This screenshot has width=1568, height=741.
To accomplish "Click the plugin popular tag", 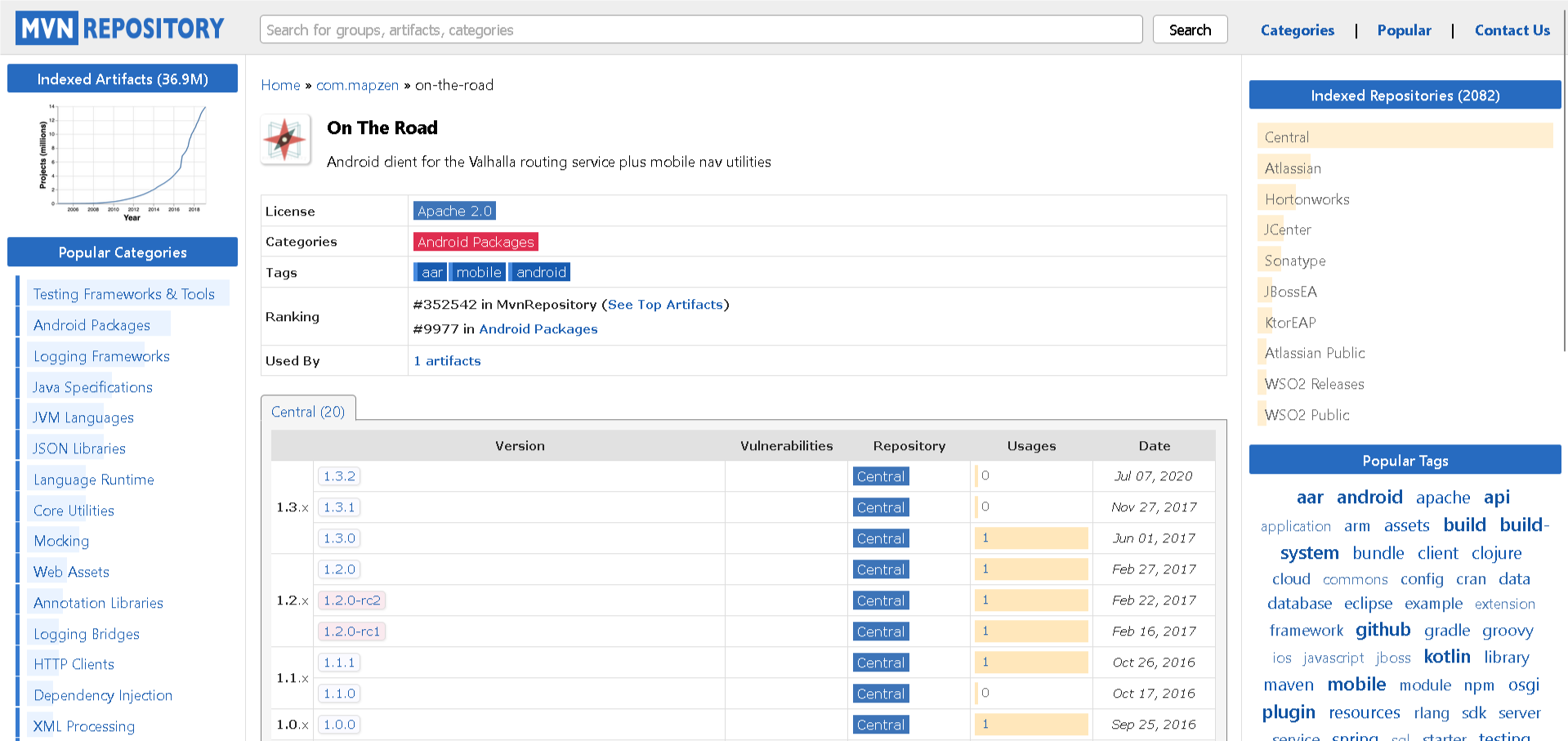I will [1288, 712].
